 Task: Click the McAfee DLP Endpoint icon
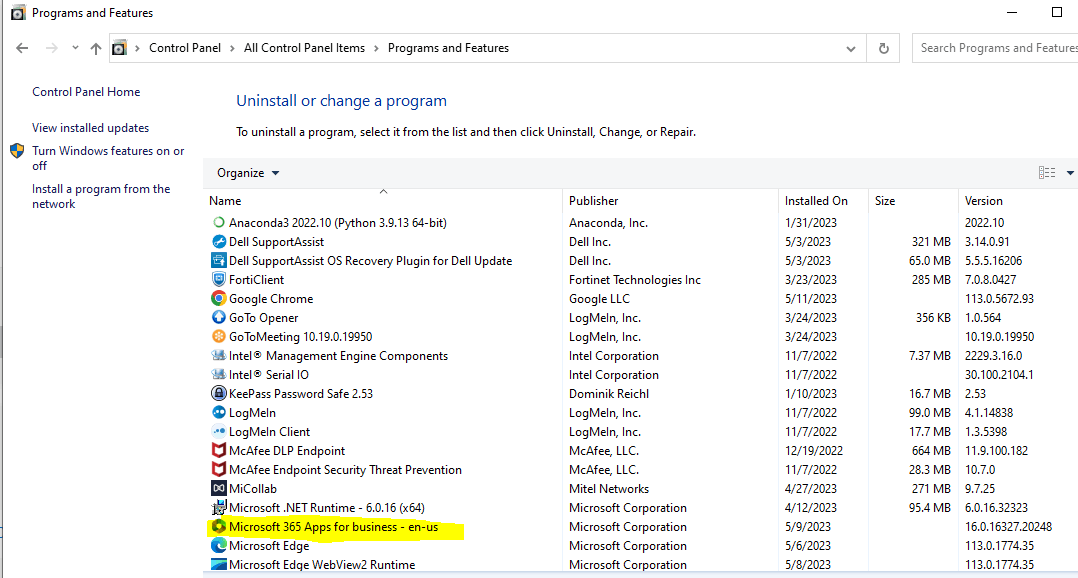(219, 450)
